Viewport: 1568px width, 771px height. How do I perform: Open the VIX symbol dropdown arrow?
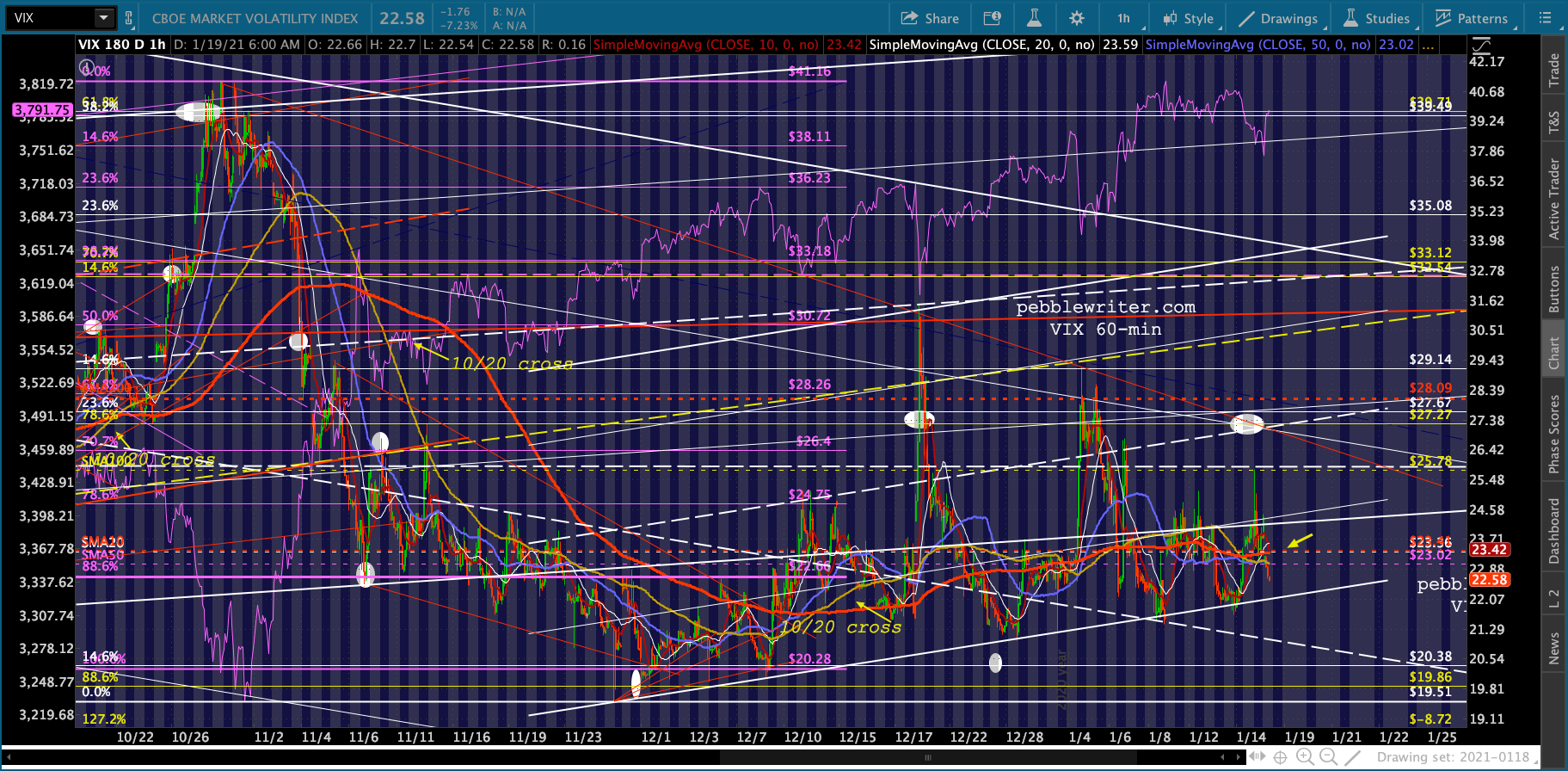click(x=103, y=17)
